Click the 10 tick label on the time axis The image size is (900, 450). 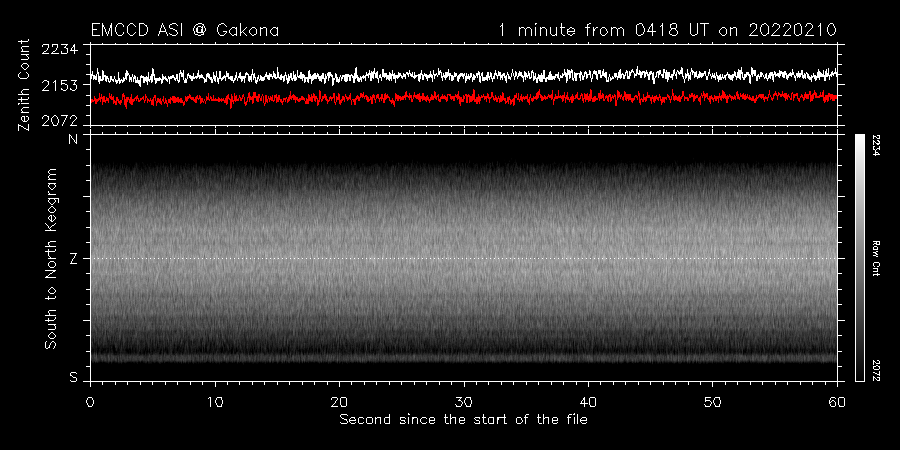[x=215, y=401]
